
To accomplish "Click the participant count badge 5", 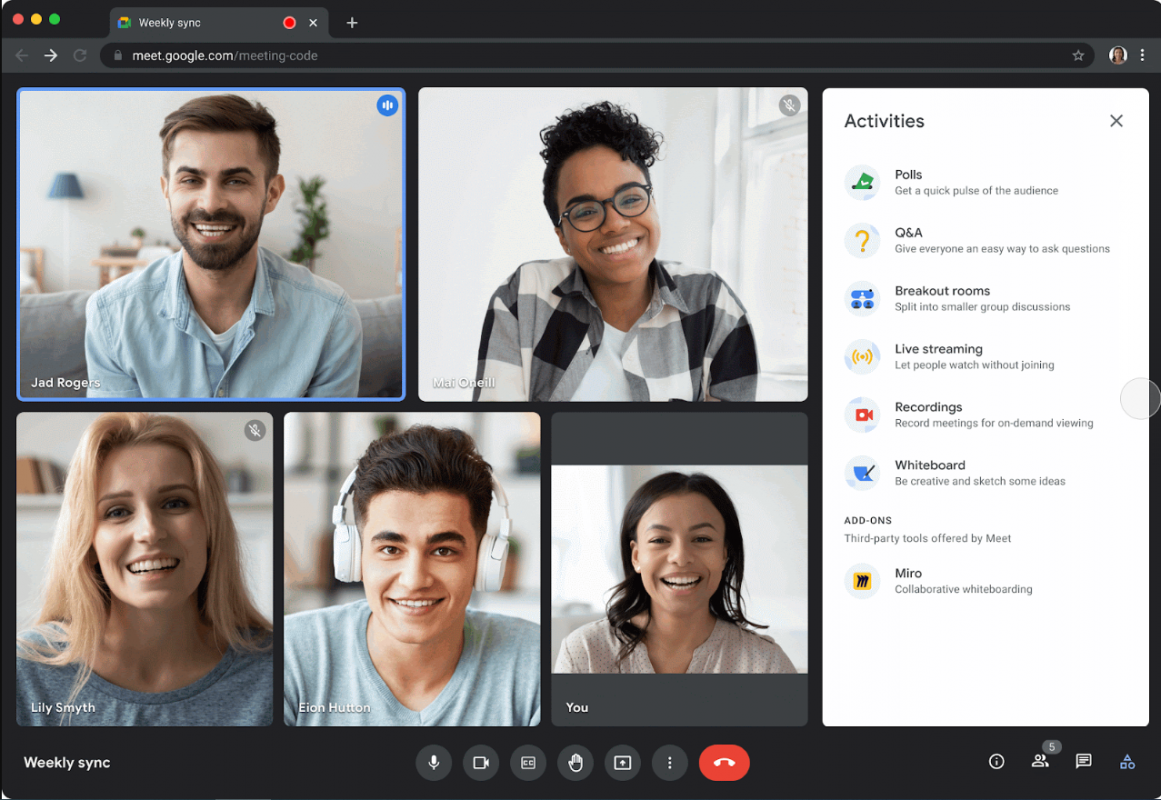I will point(1051,747).
